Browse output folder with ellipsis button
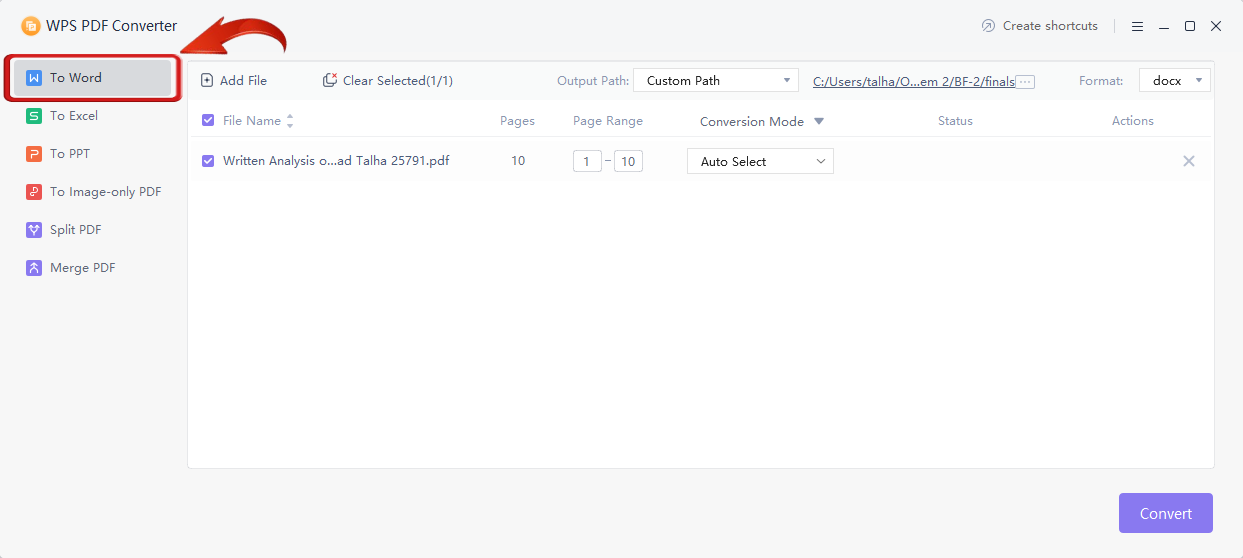This screenshot has width=1243, height=558. click(1025, 82)
